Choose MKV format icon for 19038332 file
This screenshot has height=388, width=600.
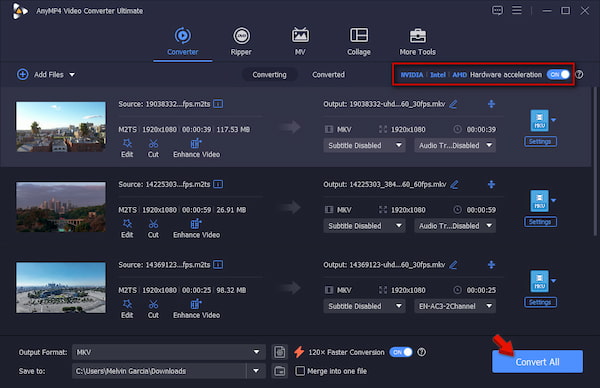click(539, 120)
